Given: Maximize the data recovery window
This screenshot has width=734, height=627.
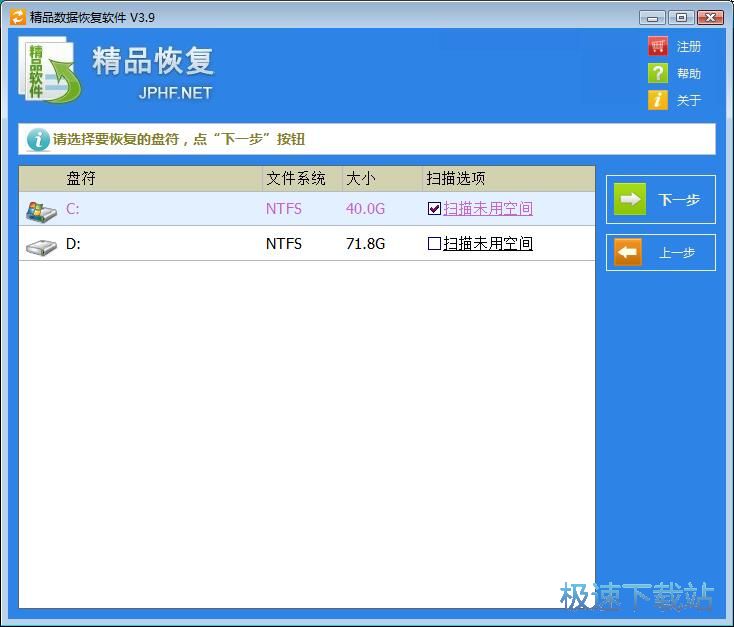Looking at the screenshot, I should (681, 18).
